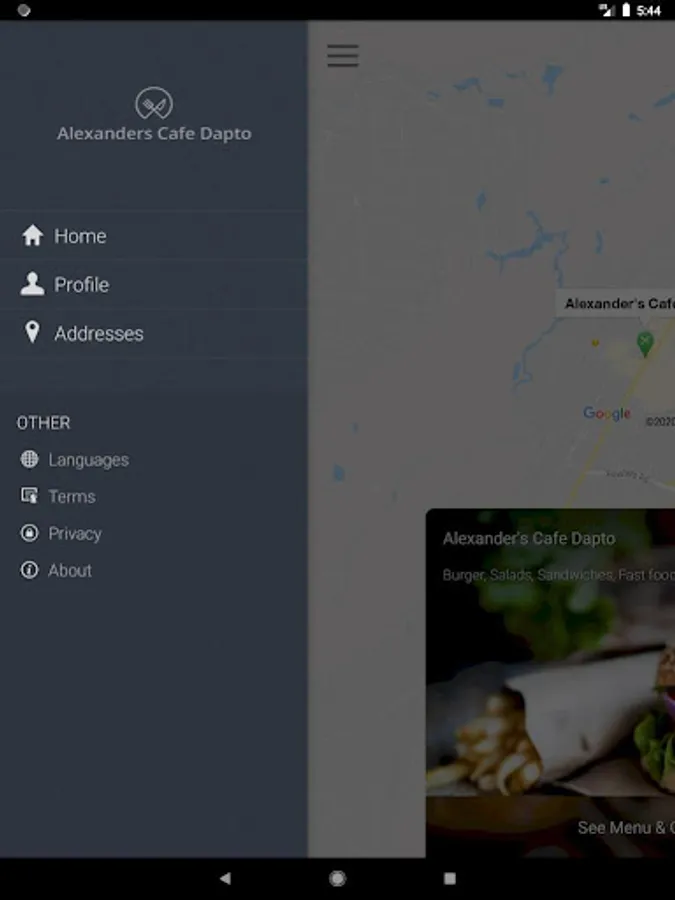This screenshot has width=675, height=900.
Task: Click the Privacy lock icon
Action: click(x=29, y=533)
